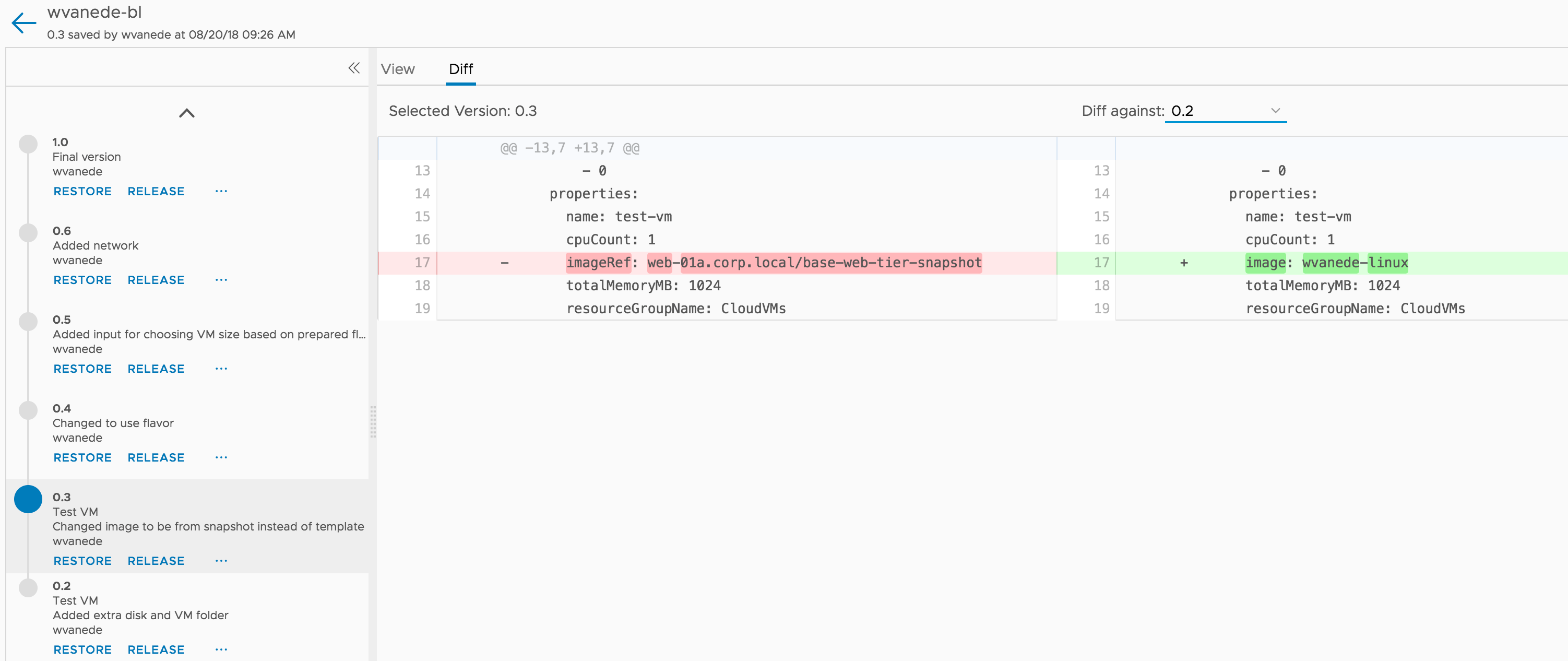The image size is (1568, 661).
Task: Open more options for version 0.6
Action: click(221, 280)
